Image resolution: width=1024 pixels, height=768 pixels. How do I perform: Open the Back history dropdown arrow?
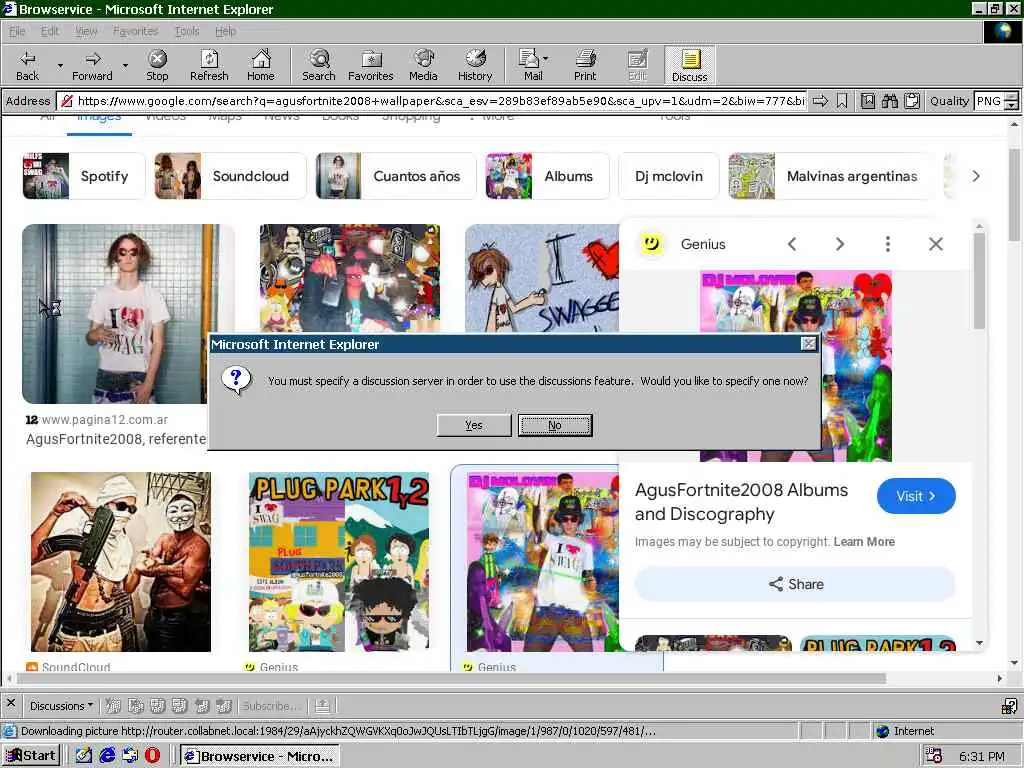pyautogui.click(x=60, y=65)
